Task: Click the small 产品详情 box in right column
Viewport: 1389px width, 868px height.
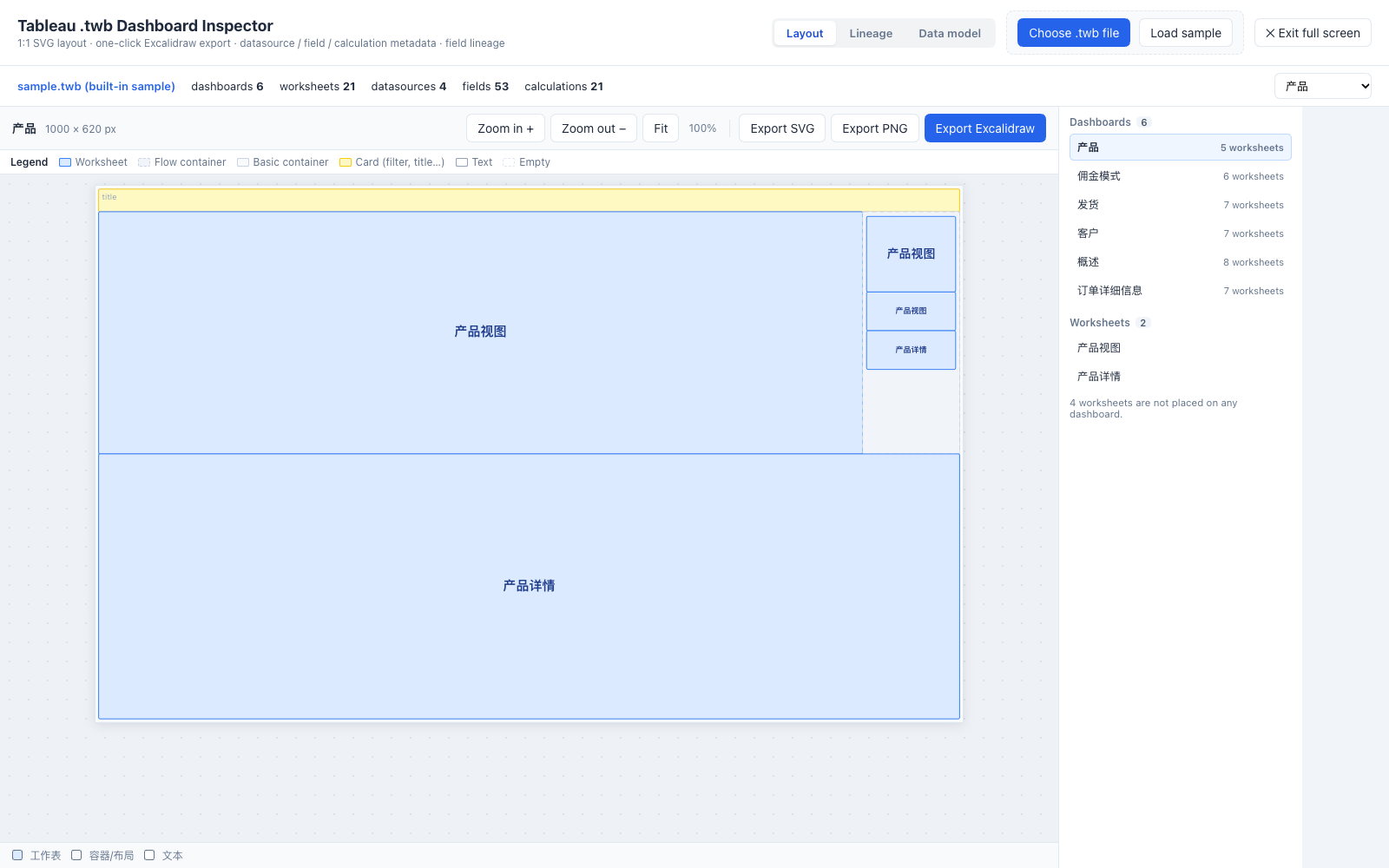Action: (911, 350)
